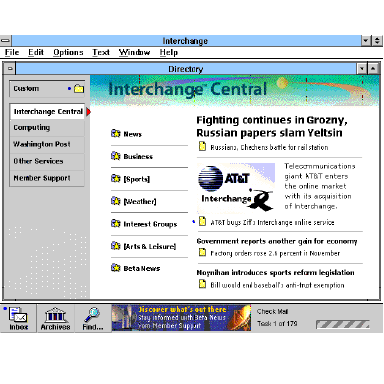
Task: Click the Directory window down-arrow button
Action: pyautogui.click(x=362, y=69)
